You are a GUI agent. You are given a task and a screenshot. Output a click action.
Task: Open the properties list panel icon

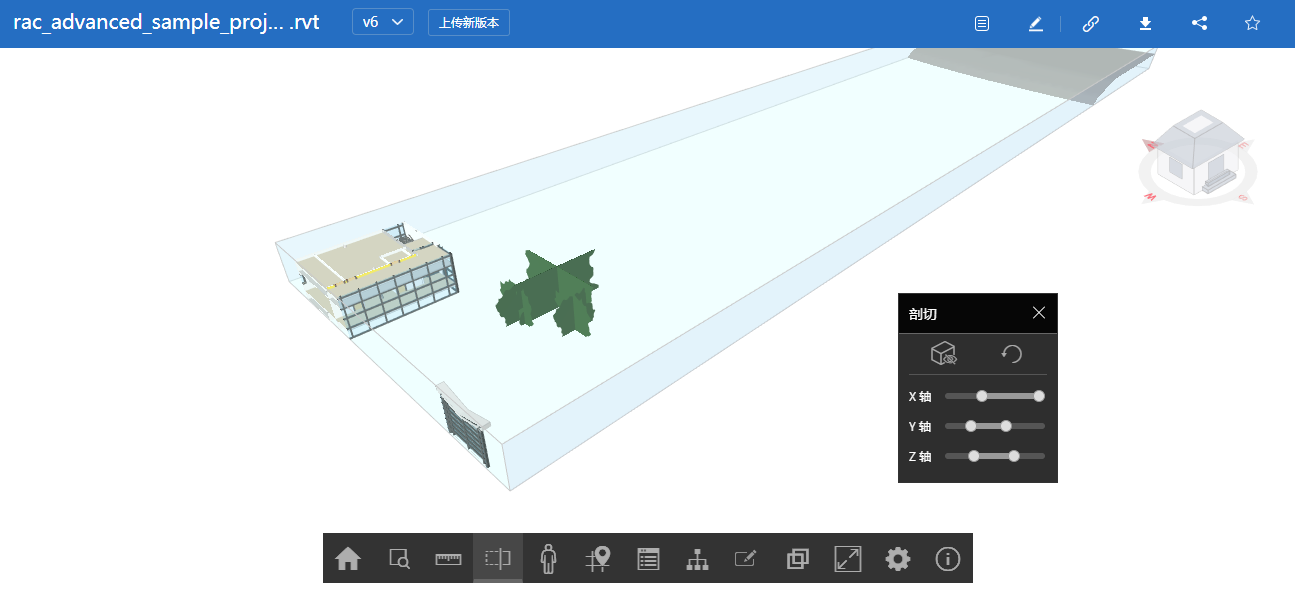[x=648, y=559]
